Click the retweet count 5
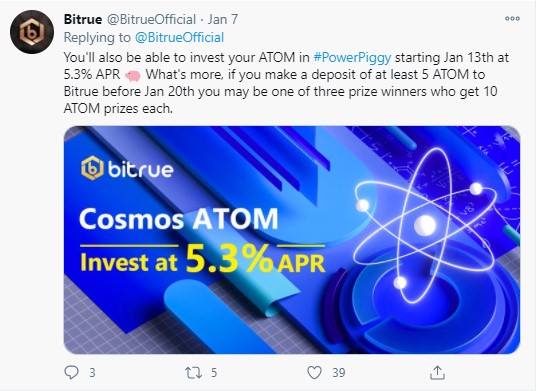 click(214, 373)
